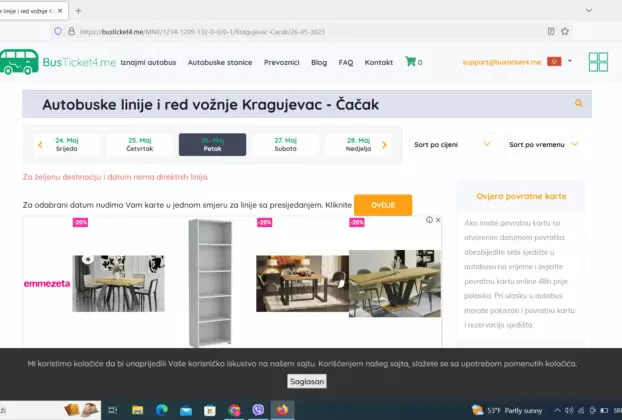Go to previous dates with left arrow
Screen dimensions: 622x420
pyautogui.click(x=40, y=145)
